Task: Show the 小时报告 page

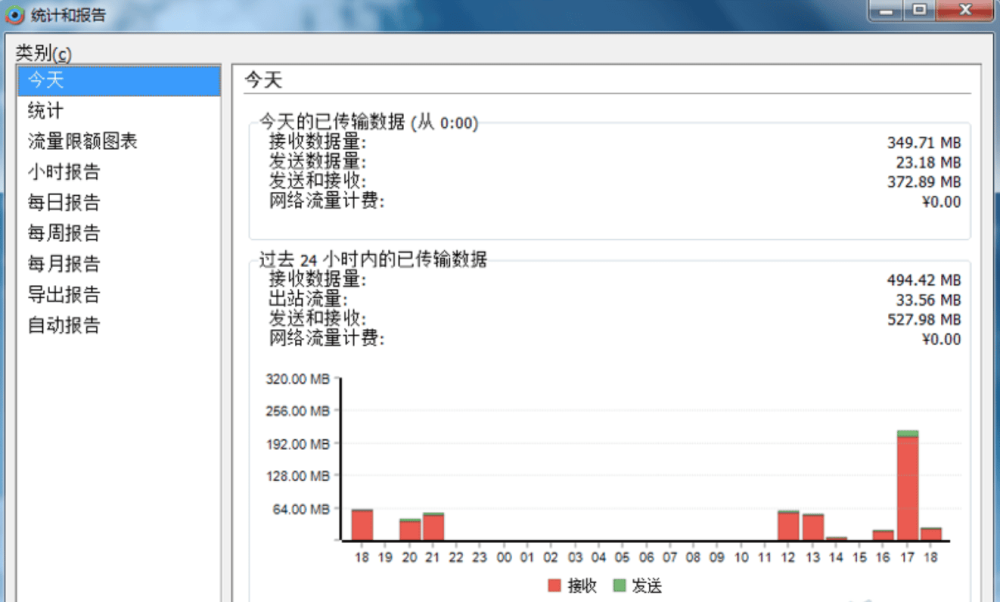Action: tap(119, 172)
